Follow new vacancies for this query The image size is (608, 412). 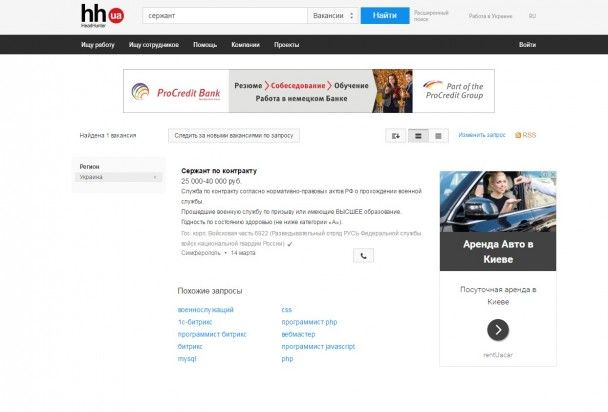pos(232,135)
